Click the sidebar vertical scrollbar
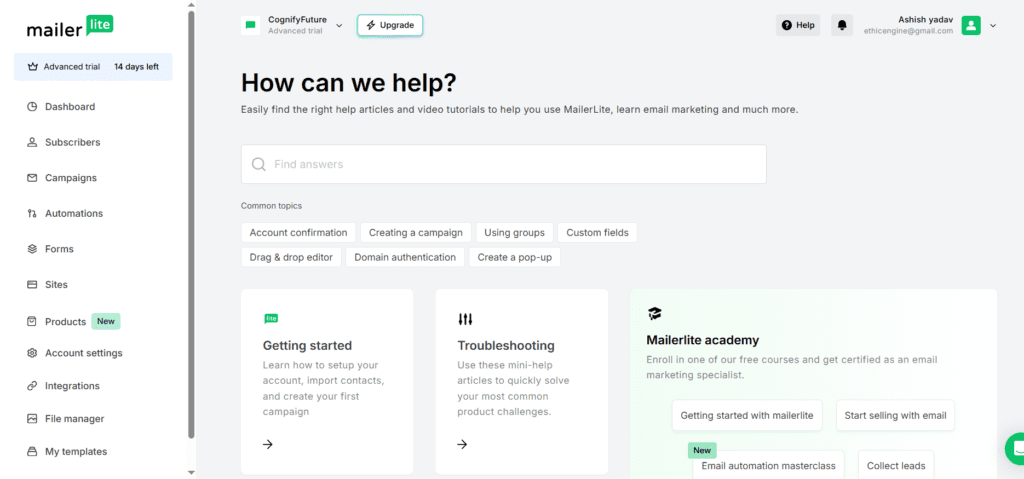This screenshot has height=479, width=1024. tap(191, 224)
